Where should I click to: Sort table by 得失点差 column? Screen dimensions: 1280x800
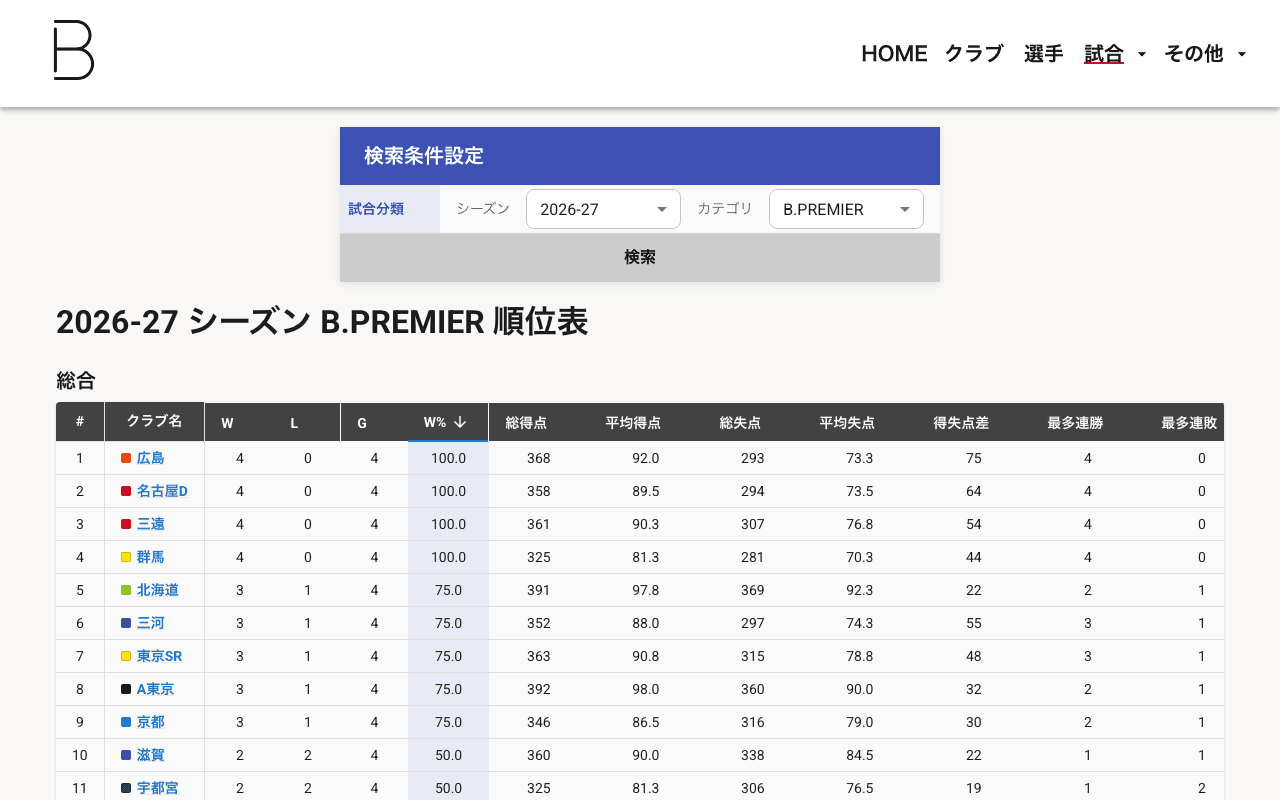(x=961, y=423)
